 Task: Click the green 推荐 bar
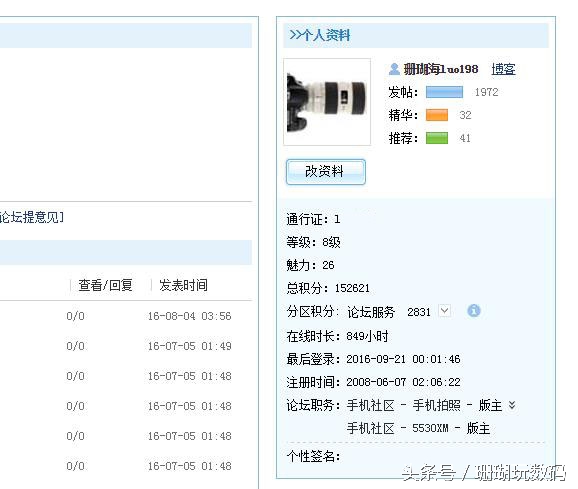coord(437,138)
